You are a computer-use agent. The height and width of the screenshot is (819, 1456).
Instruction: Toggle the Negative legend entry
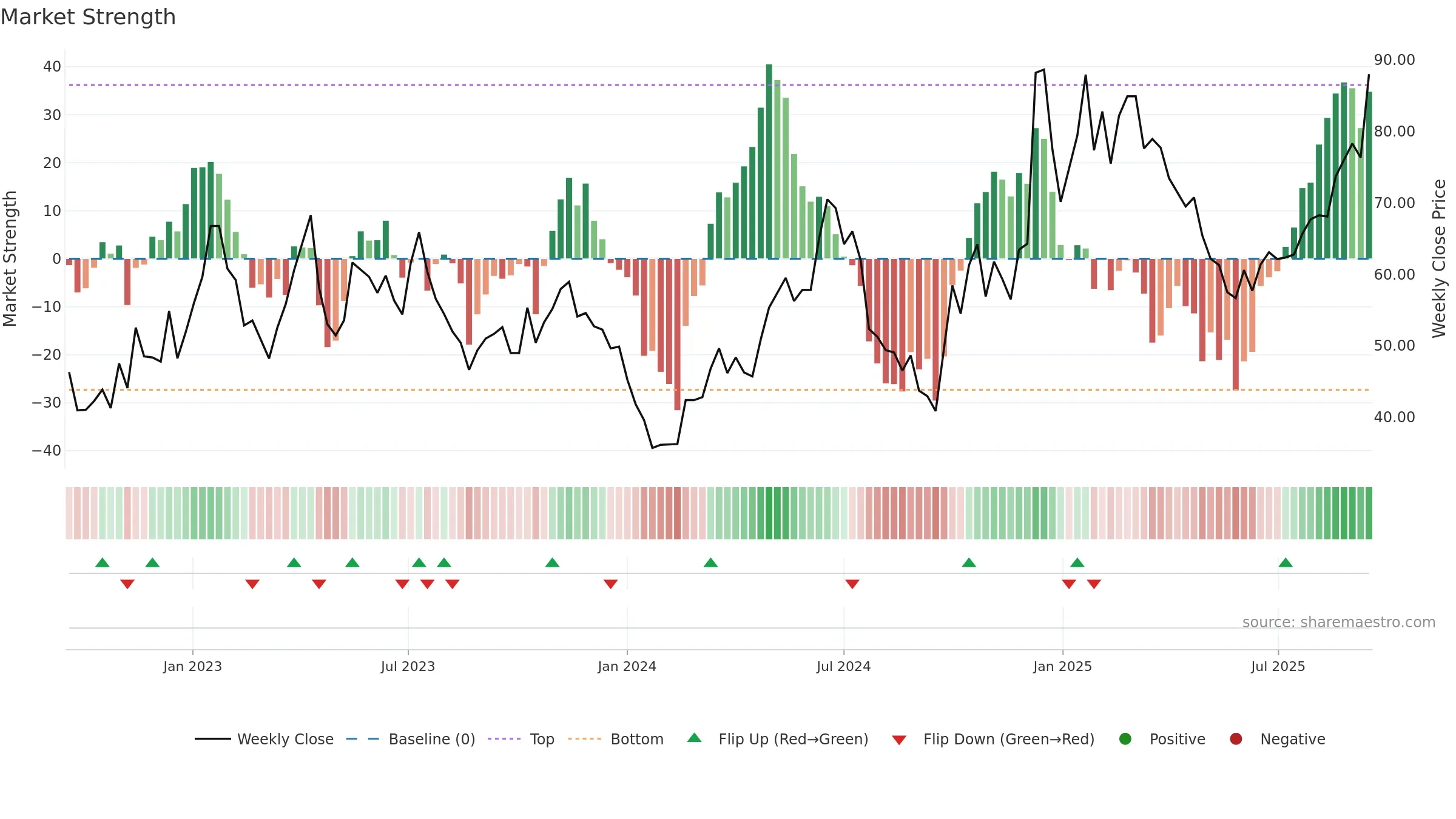1277,739
